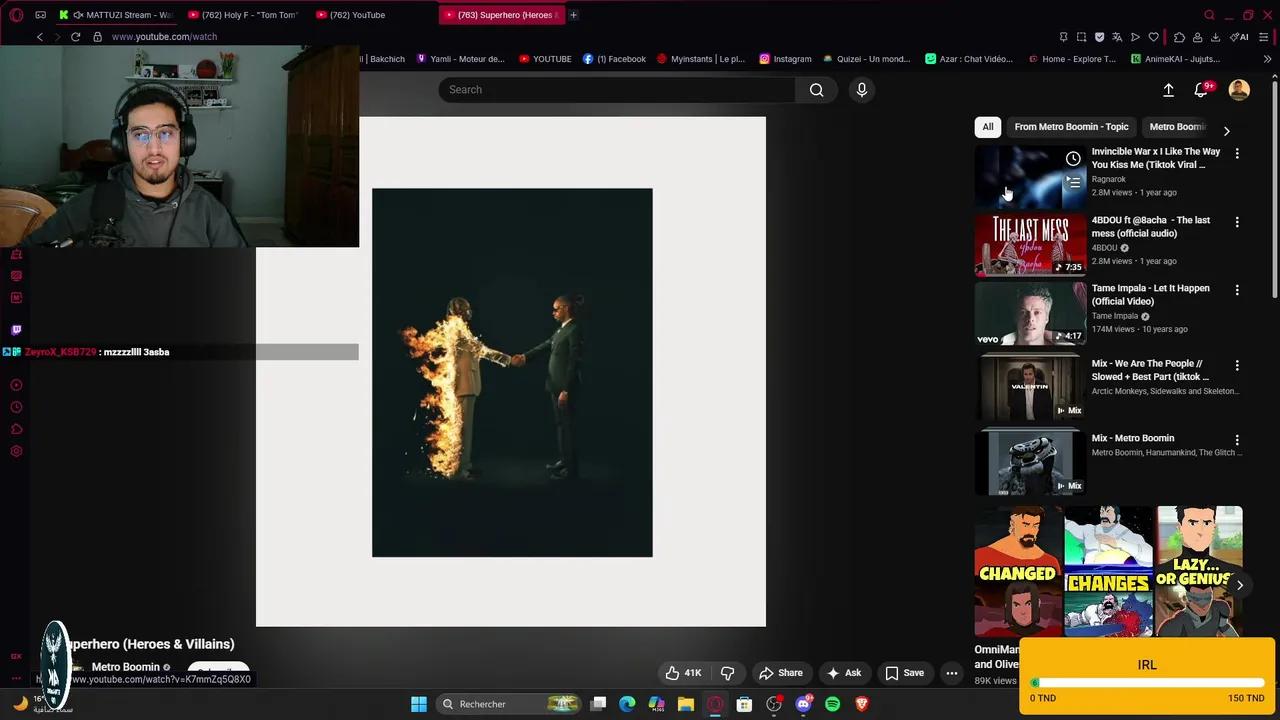This screenshot has width=1280, height=720.
Task: Open File Explorer from the taskbar
Action: tap(686, 704)
